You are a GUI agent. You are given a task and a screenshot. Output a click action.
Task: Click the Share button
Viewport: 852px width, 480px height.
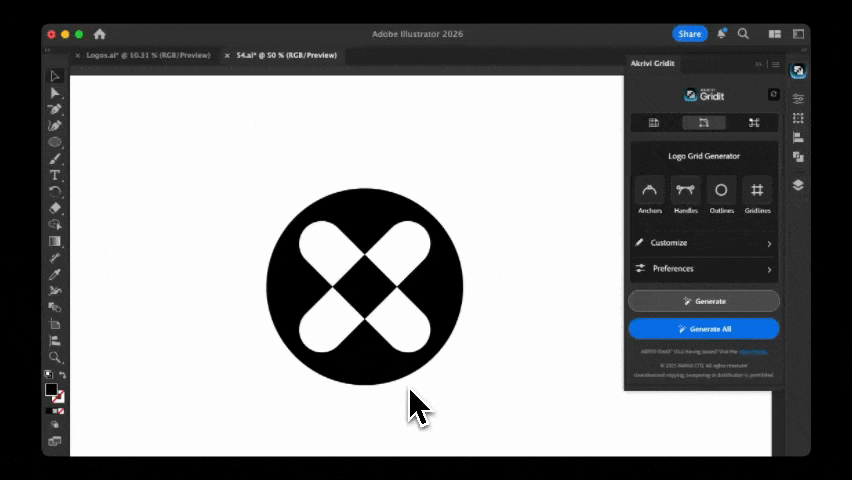tap(690, 34)
